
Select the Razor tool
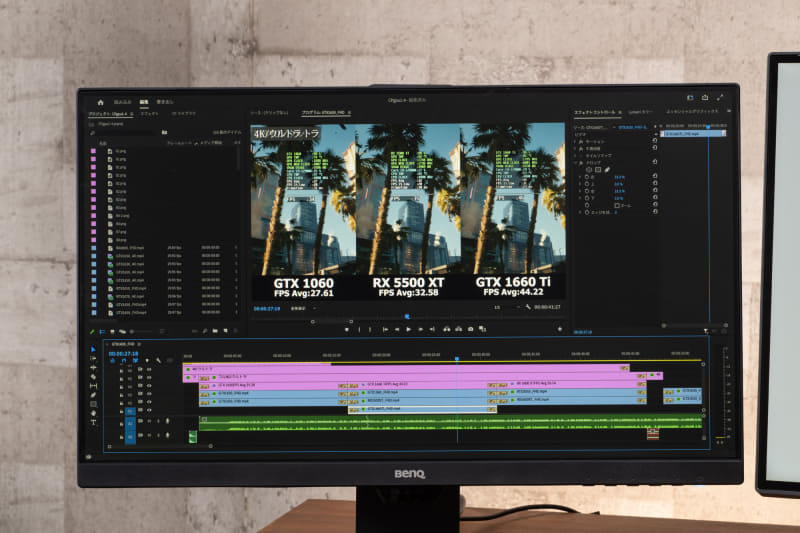click(x=93, y=377)
